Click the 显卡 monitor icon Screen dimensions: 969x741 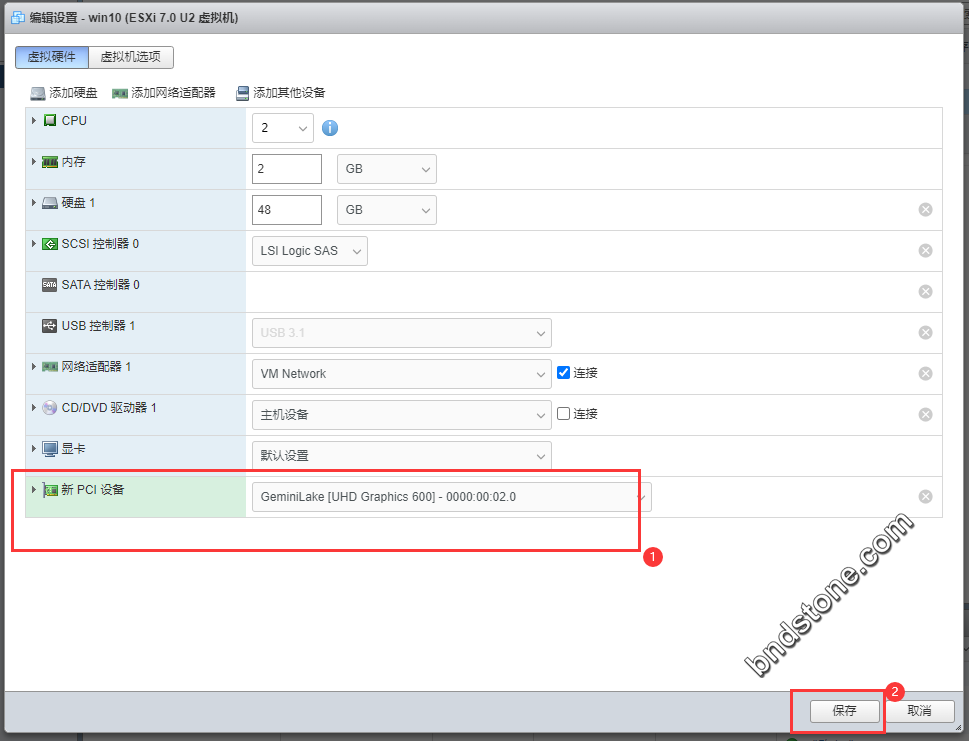point(50,449)
